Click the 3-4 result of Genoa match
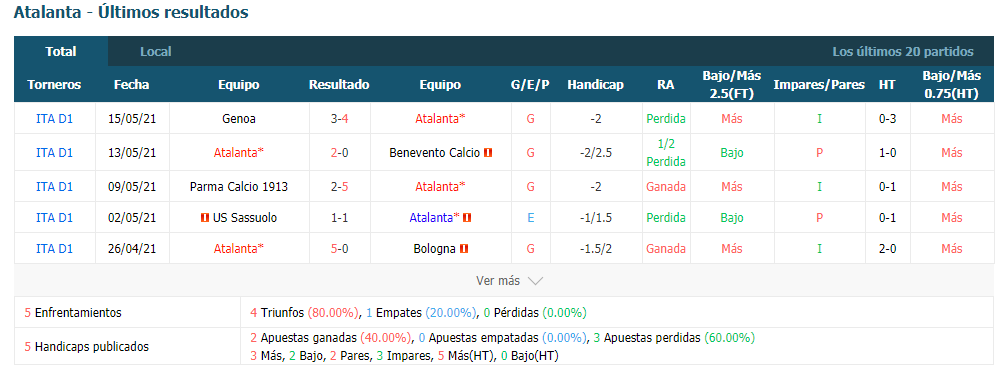1000x378 pixels. (339, 119)
